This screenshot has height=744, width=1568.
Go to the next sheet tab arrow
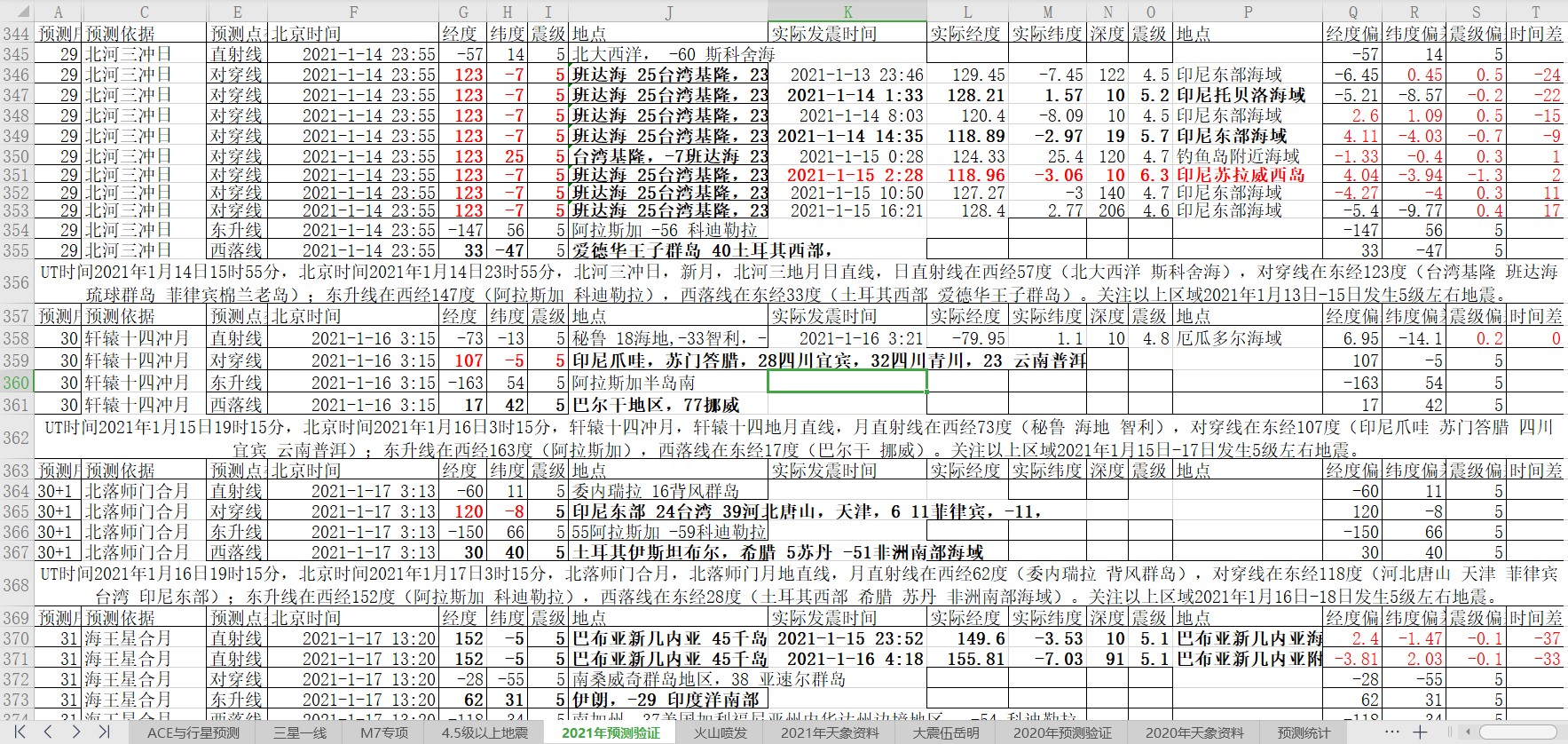click(76, 732)
